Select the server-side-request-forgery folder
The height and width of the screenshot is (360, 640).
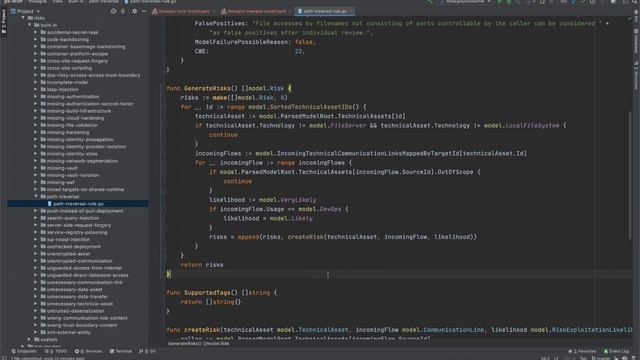pyautogui.click(x=79, y=225)
